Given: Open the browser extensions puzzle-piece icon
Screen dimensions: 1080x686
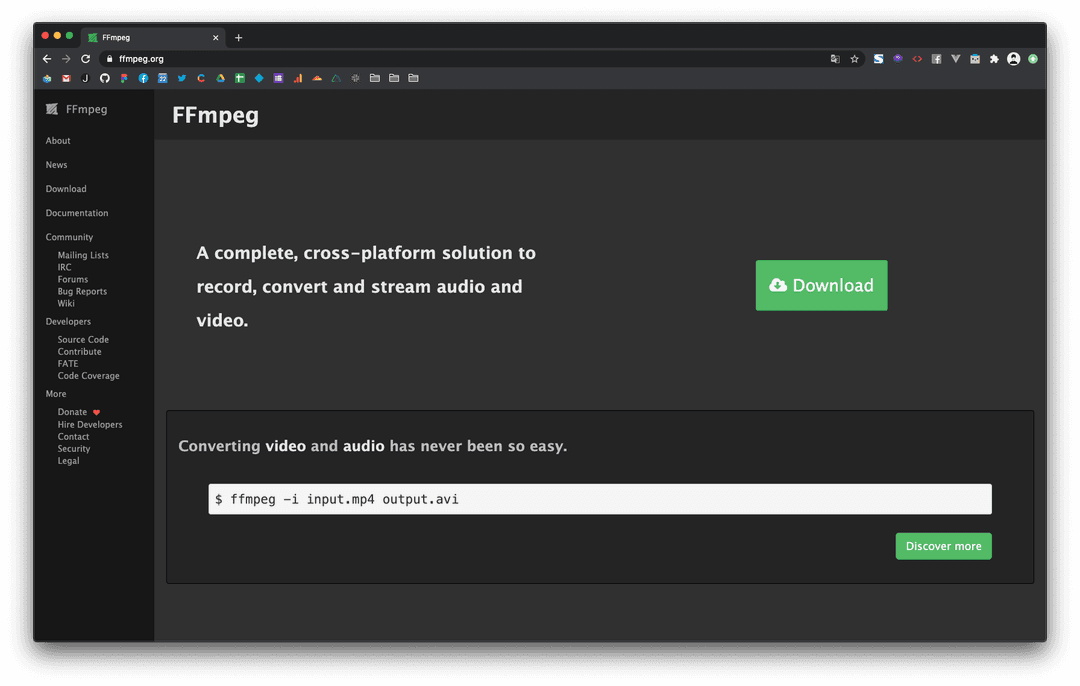Looking at the screenshot, I should click(994, 58).
